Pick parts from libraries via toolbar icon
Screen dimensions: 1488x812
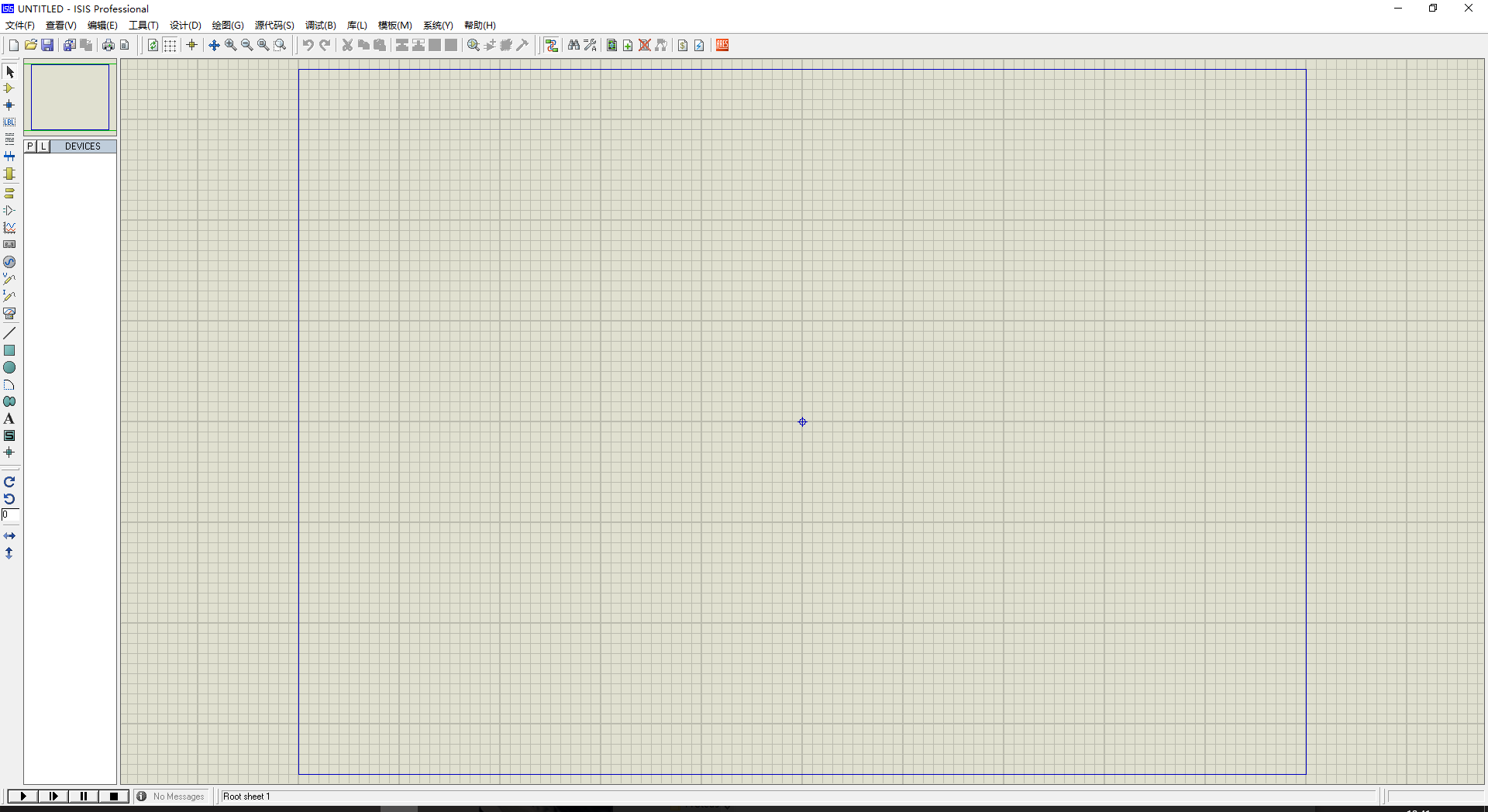coord(474,45)
